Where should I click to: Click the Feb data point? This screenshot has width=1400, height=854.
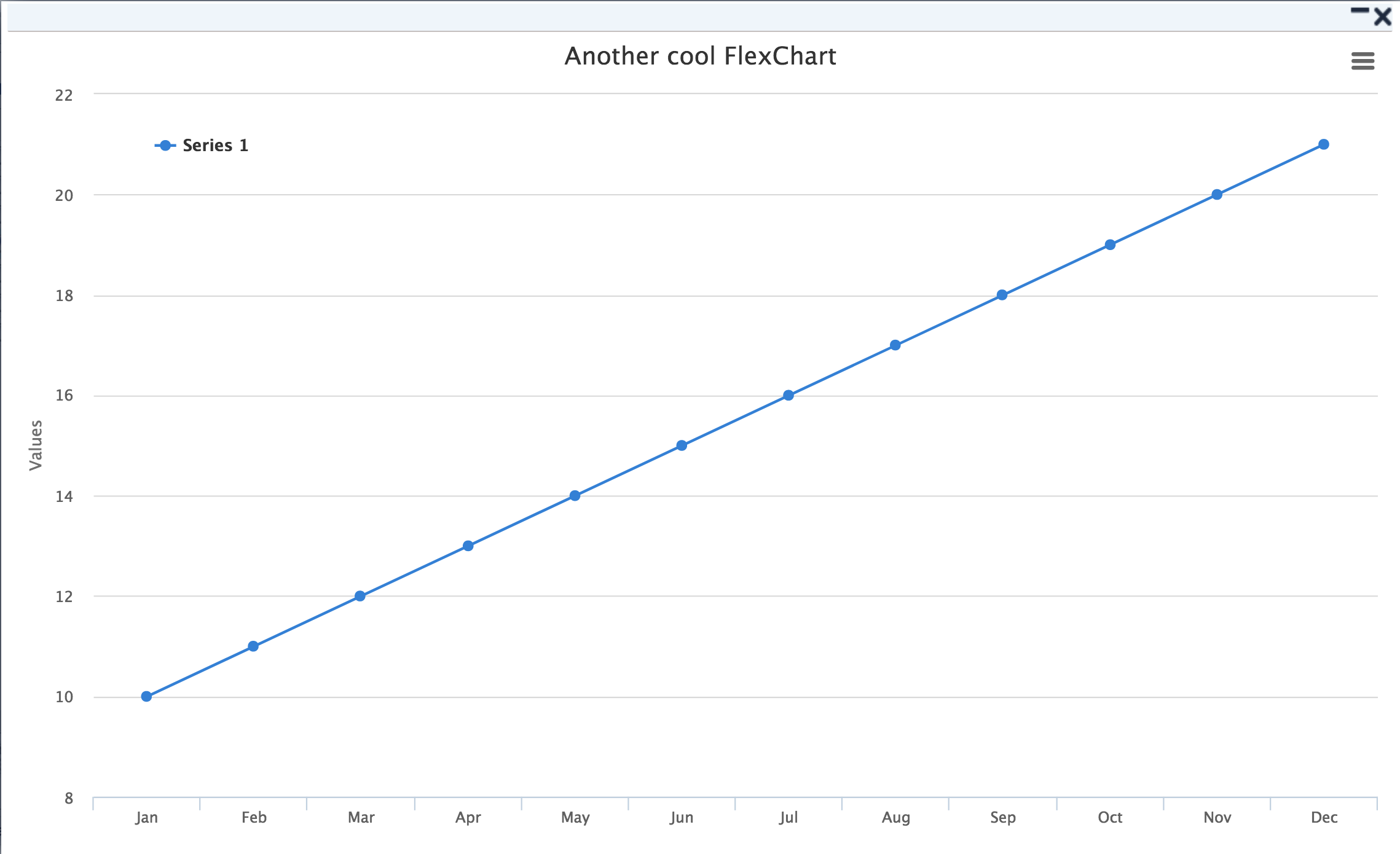tap(253, 646)
